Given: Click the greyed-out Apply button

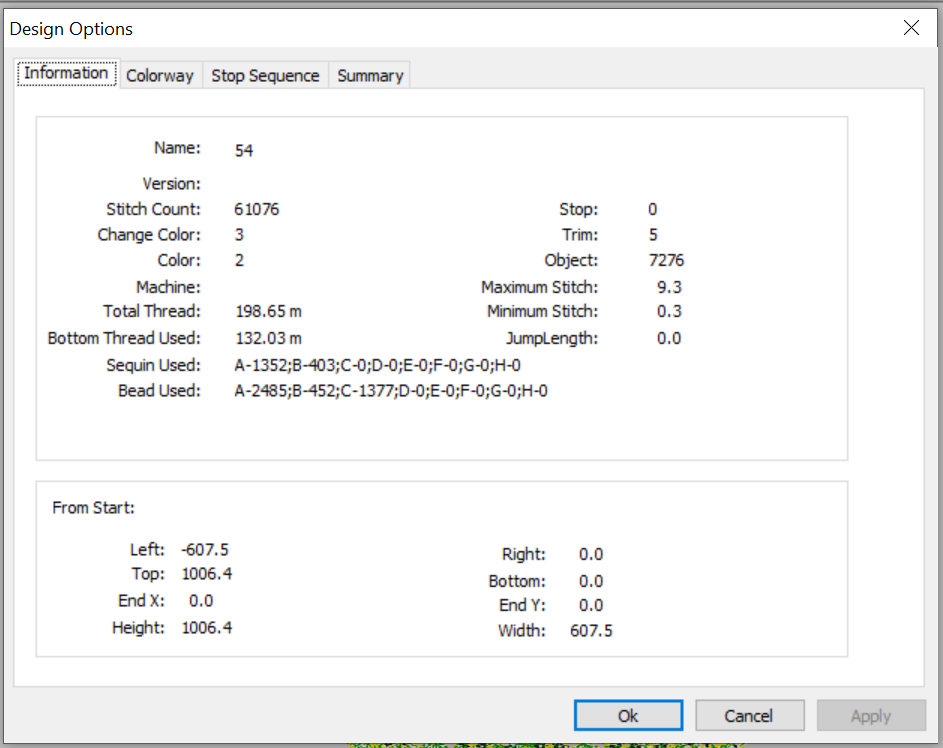Looking at the screenshot, I should (x=871, y=716).
